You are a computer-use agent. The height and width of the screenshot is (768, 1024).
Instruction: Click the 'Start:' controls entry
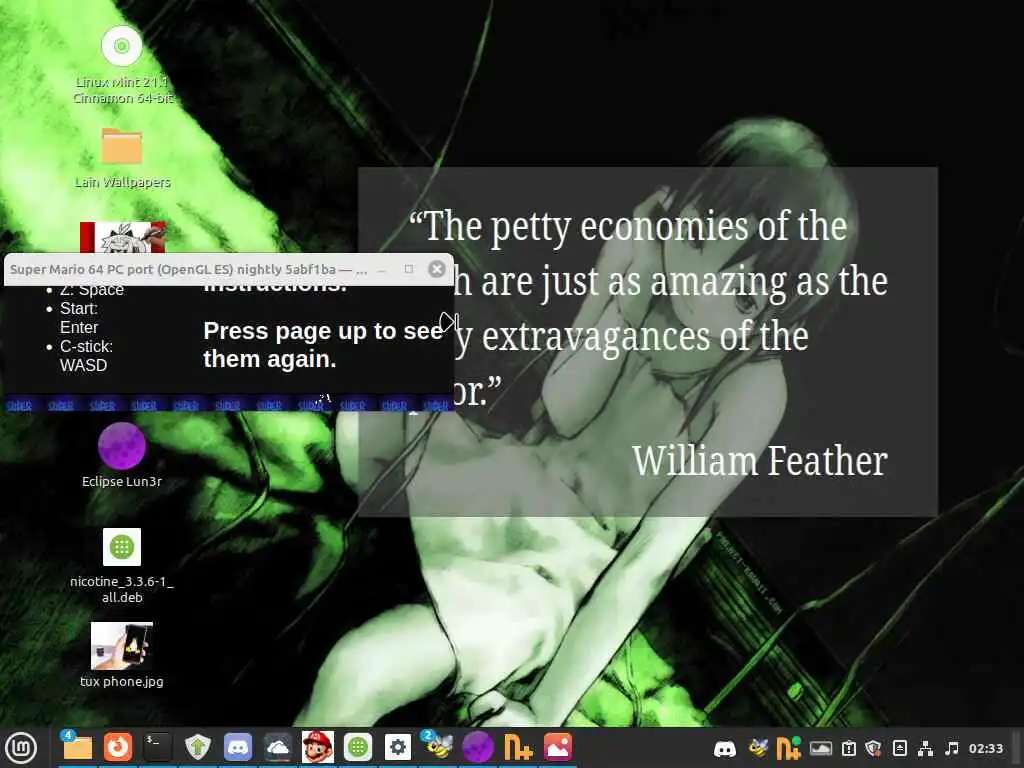[79, 308]
